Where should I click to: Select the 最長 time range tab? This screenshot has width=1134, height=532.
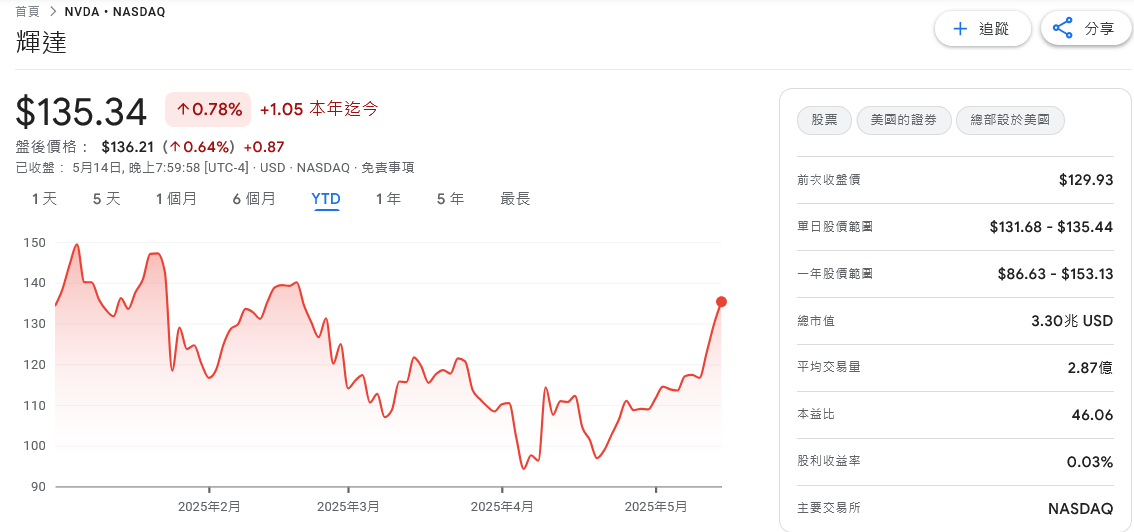(x=516, y=199)
